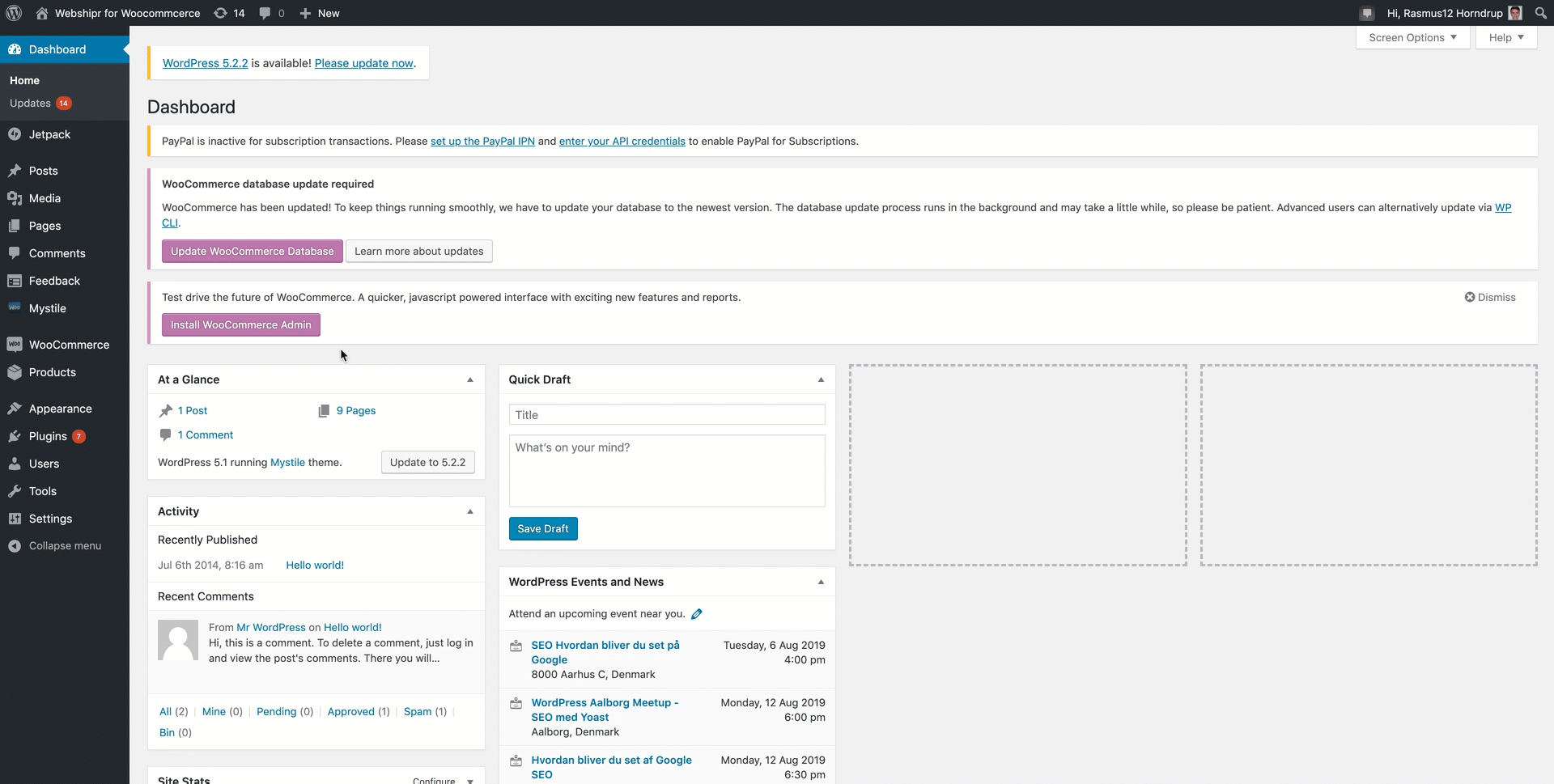Filter comments by Spam (1)
This screenshot has height=784, width=1554.
tap(425, 711)
